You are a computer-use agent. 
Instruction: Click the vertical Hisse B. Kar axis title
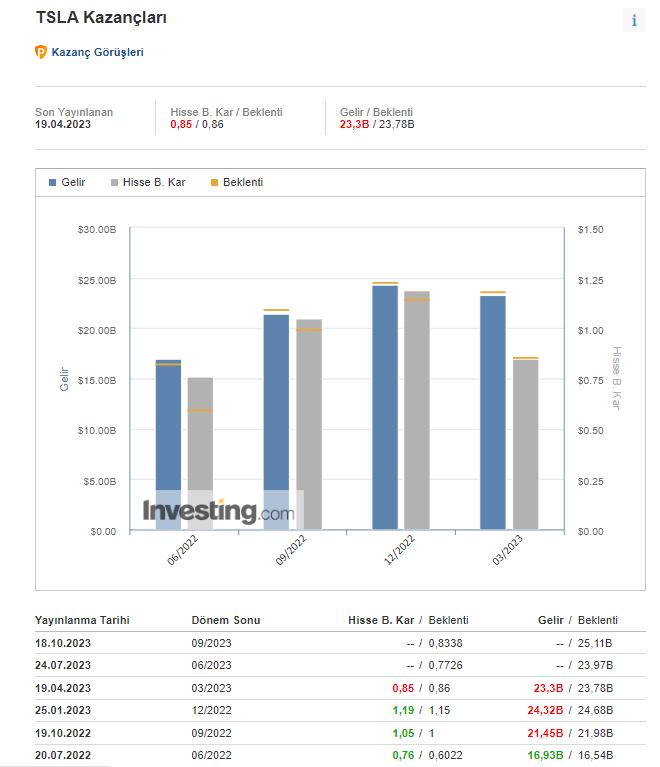pyautogui.click(x=616, y=378)
